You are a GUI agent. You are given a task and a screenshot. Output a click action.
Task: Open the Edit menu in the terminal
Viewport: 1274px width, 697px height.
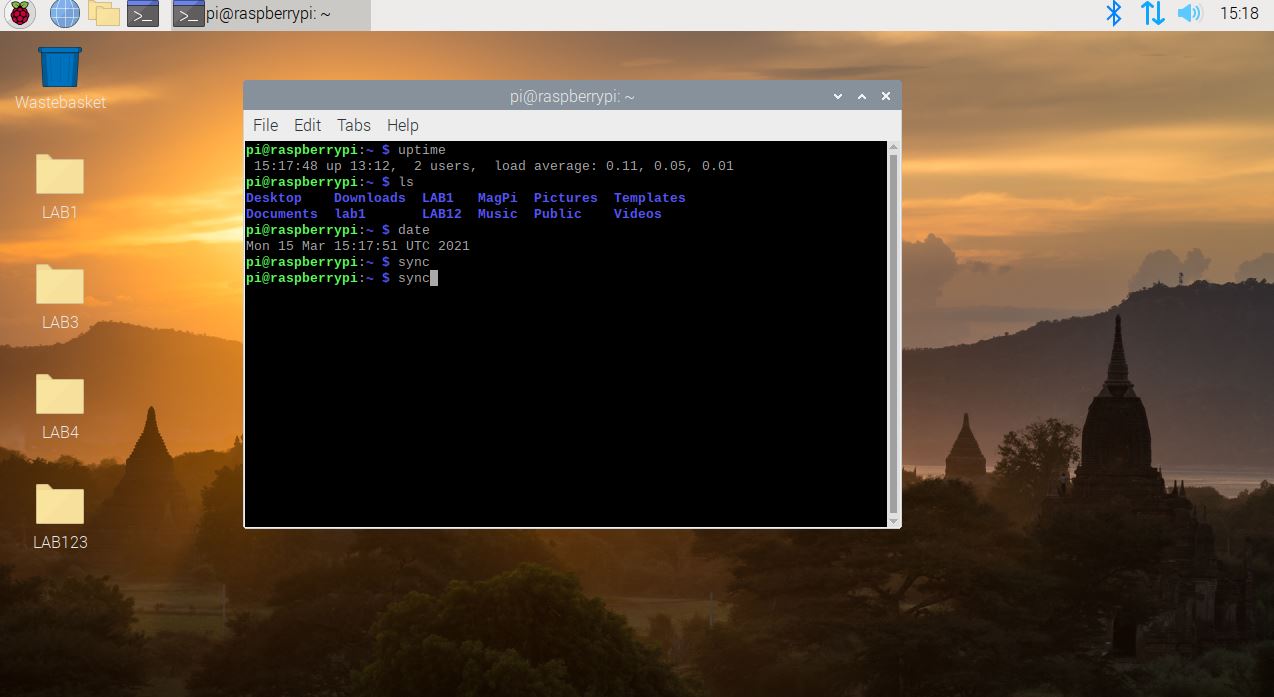click(307, 125)
